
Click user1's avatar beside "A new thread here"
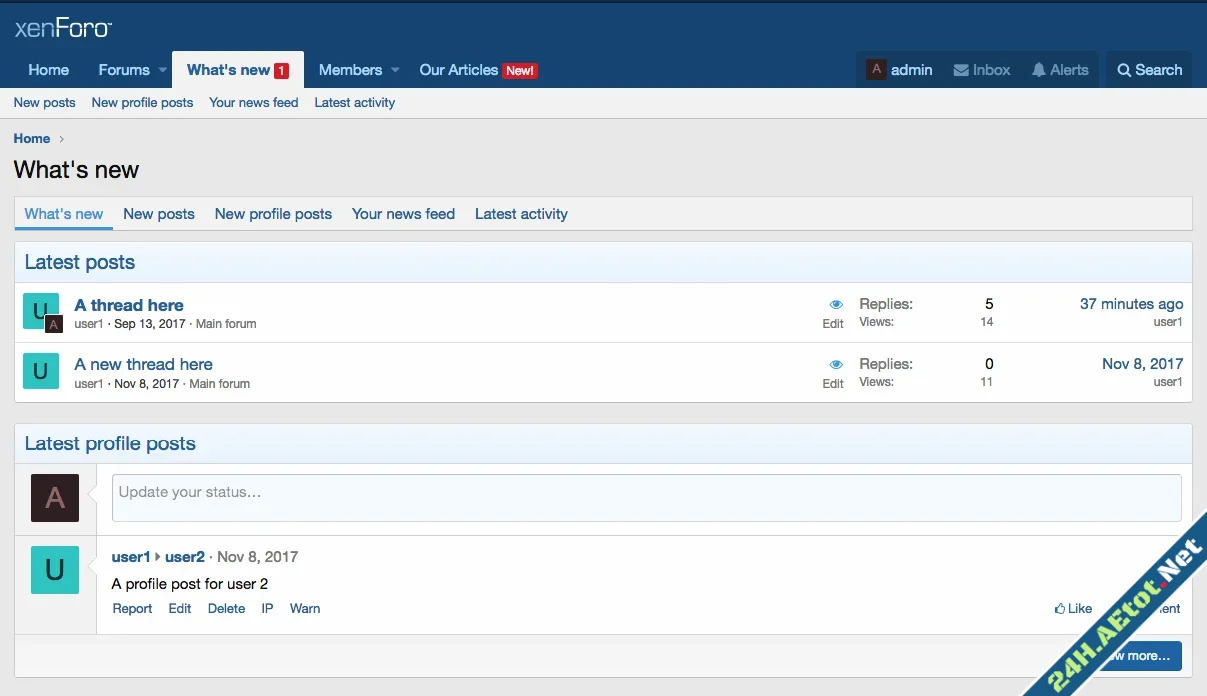[40, 371]
